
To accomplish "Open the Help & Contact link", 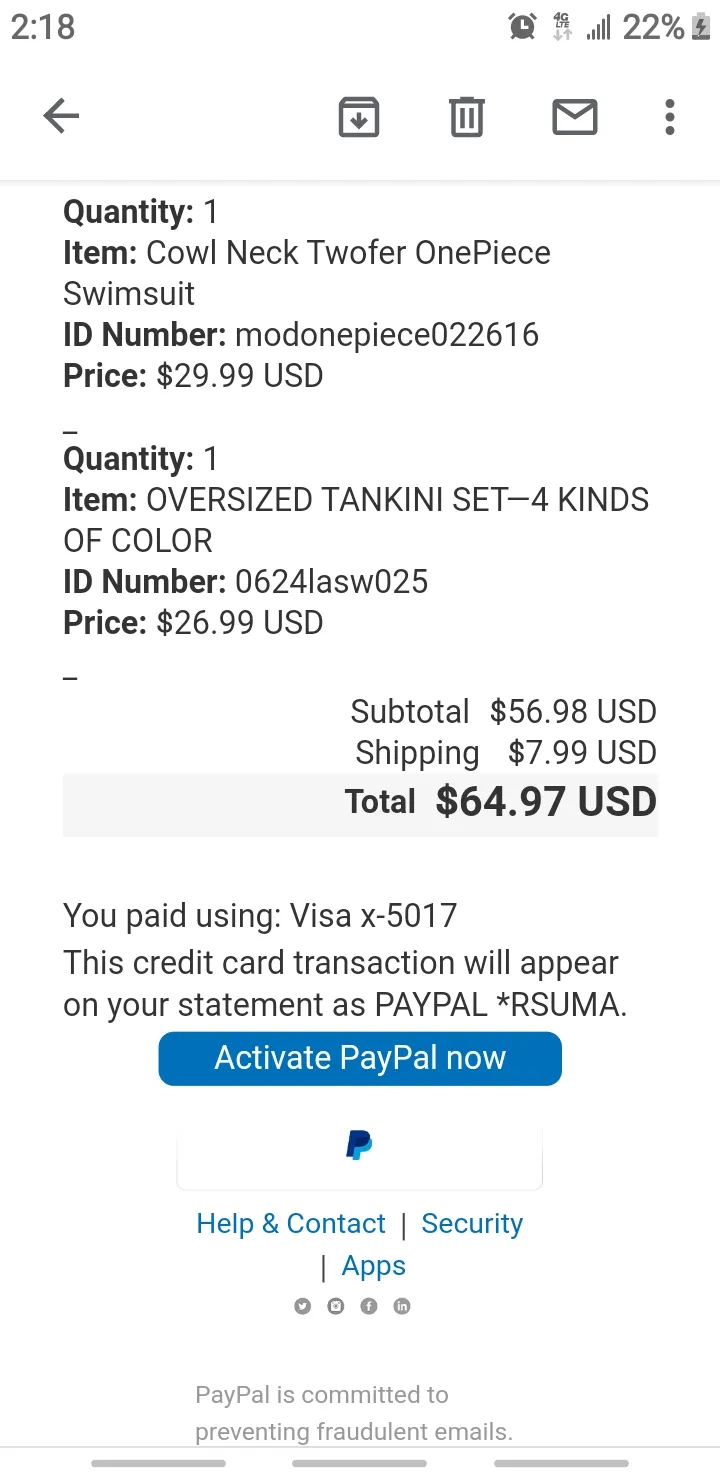I will pos(291,1224).
